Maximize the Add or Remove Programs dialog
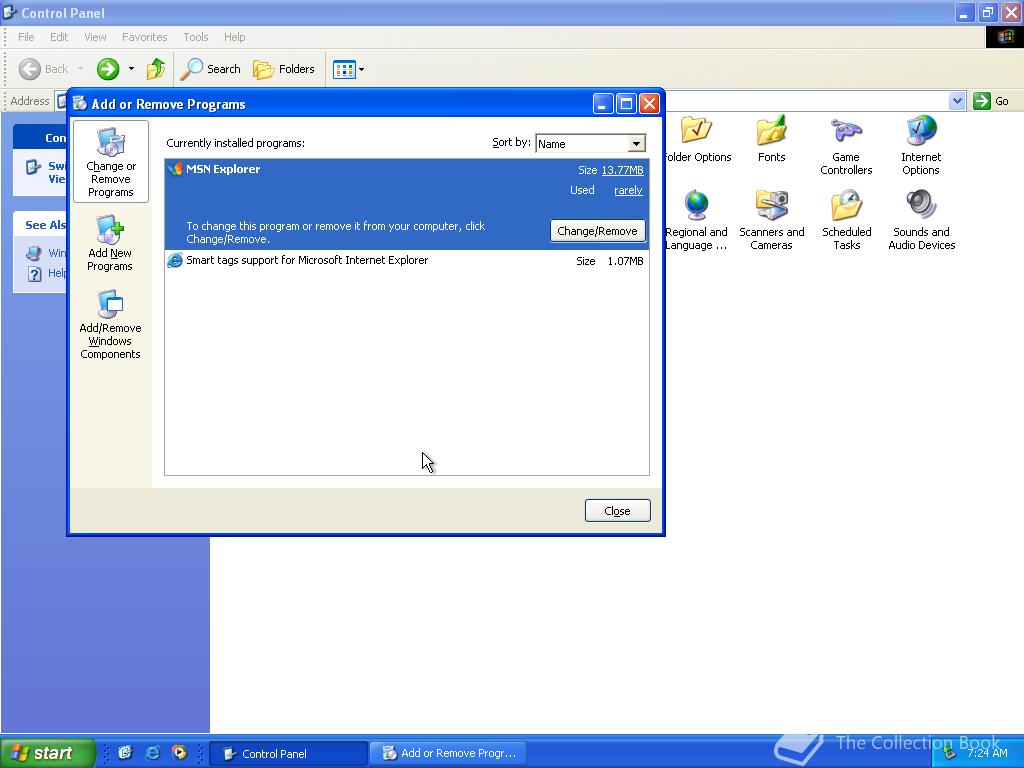The height and width of the screenshot is (768, 1024). pyautogui.click(x=626, y=104)
